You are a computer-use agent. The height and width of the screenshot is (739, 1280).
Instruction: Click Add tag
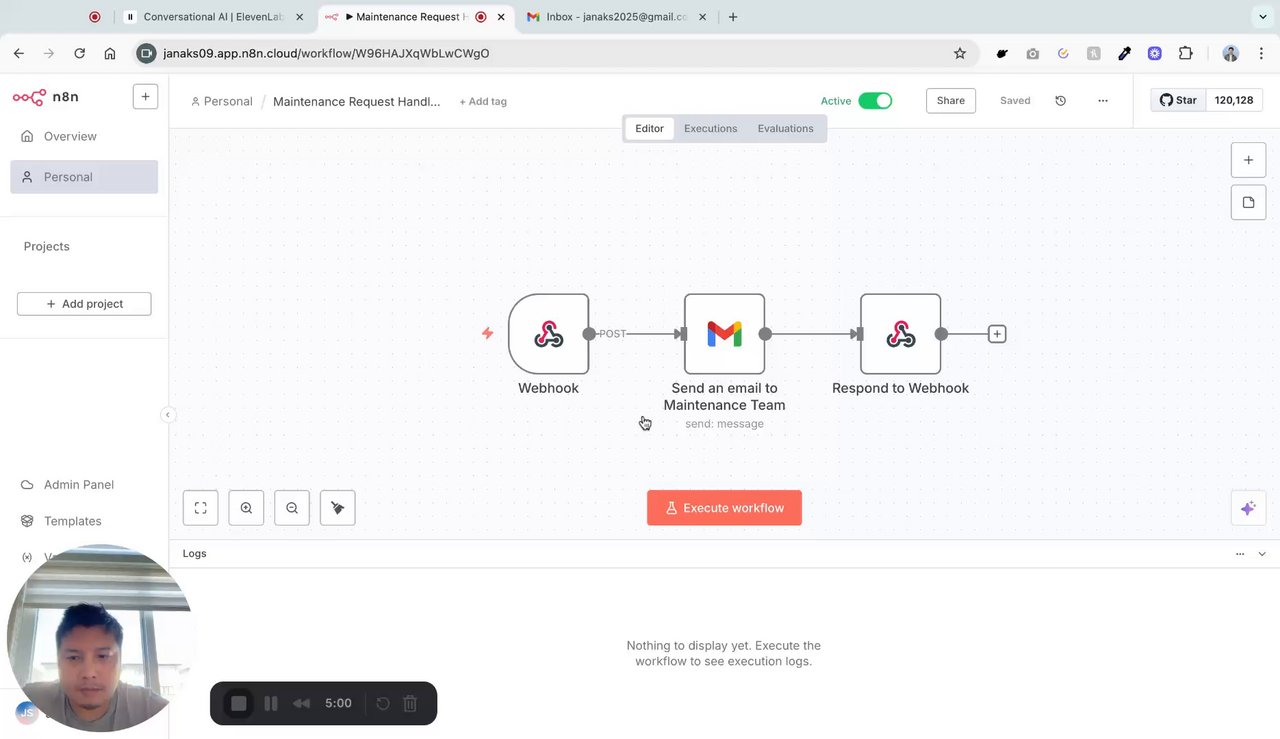click(x=483, y=101)
